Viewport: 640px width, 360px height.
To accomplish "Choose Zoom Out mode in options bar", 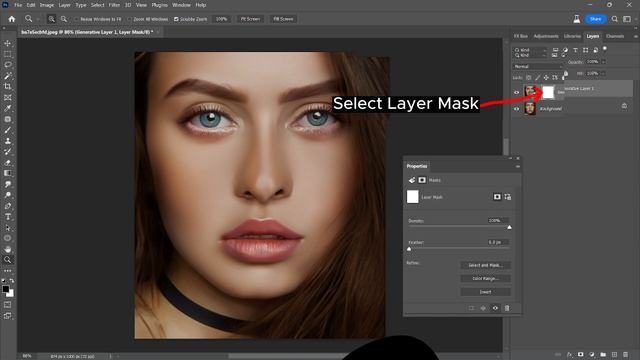I will pyautogui.click(x=64, y=19).
